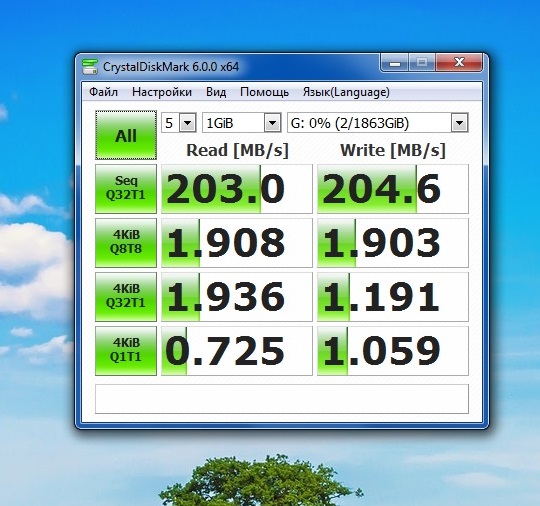Image resolution: width=540 pixels, height=506 pixels.
Task: Click the Seq write result 204.6
Action: (393, 189)
